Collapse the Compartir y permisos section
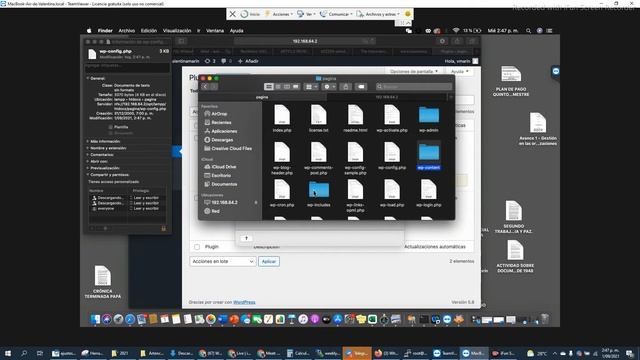The width and height of the screenshot is (640, 360). tap(87, 175)
